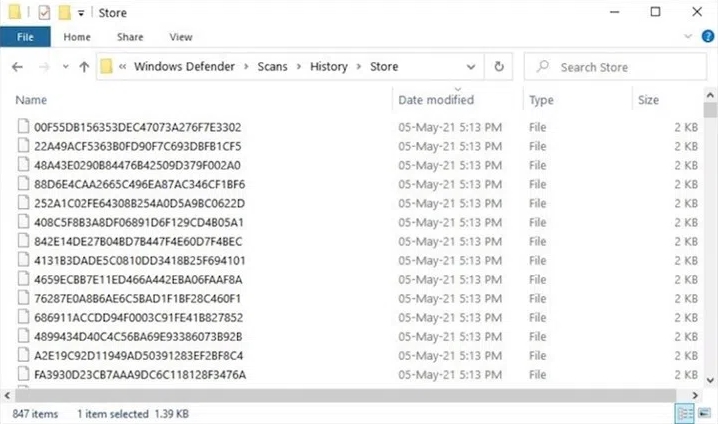Switch to large icons view layout
Image resolution: width=718 pixels, height=424 pixels.
704,413
